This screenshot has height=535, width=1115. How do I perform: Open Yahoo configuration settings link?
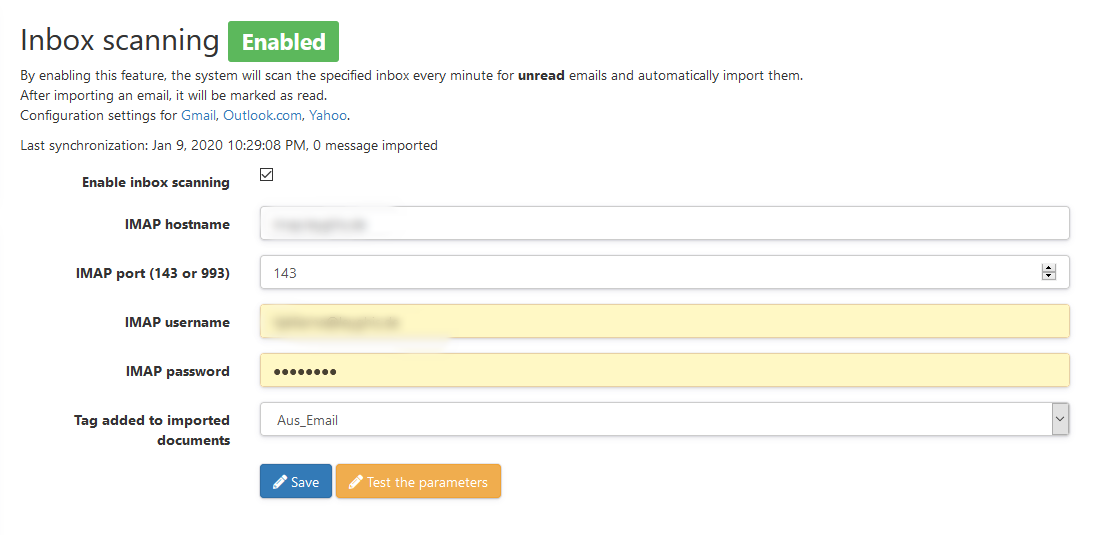pos(328,115)
